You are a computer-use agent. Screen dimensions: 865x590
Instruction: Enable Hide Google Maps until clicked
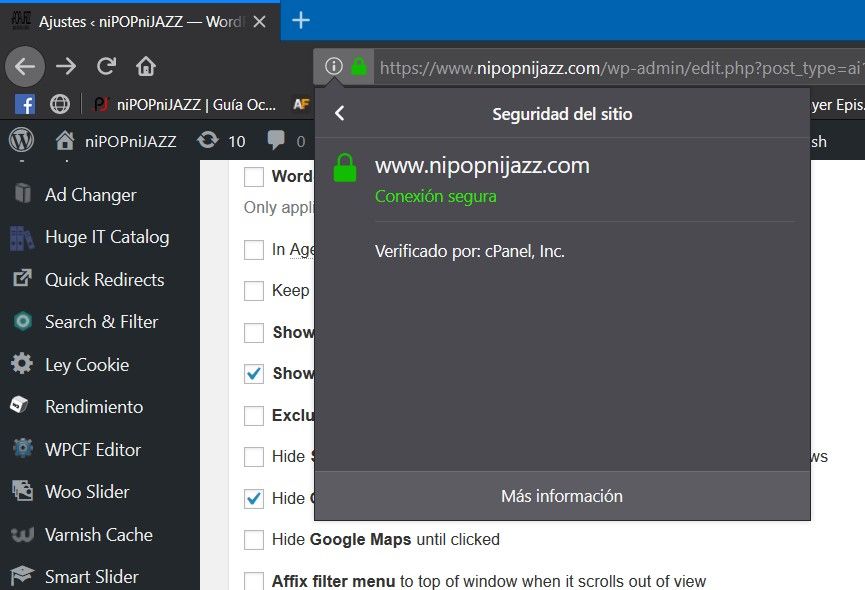point(254,540)
